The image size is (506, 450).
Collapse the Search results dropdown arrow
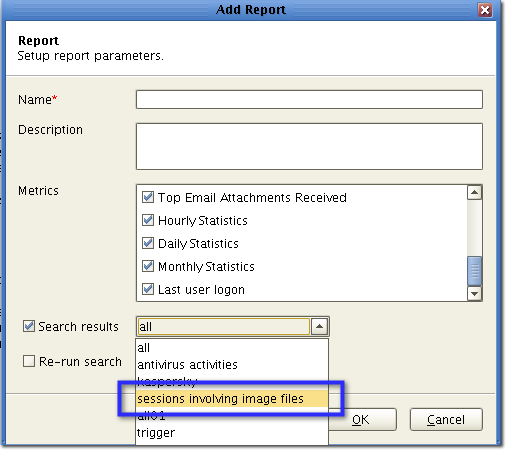point(319,326)
